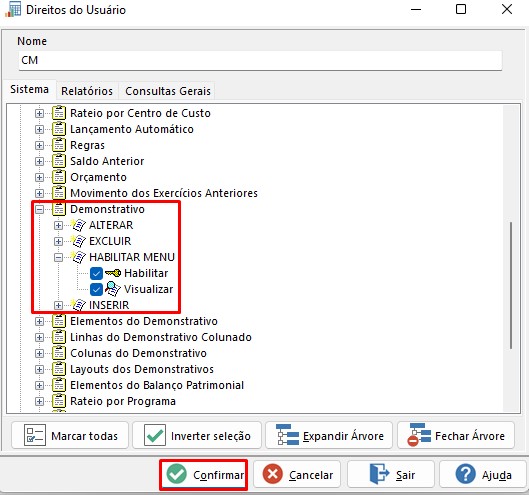Uncheck the Visualizar checkbox

tap(96, 289)
